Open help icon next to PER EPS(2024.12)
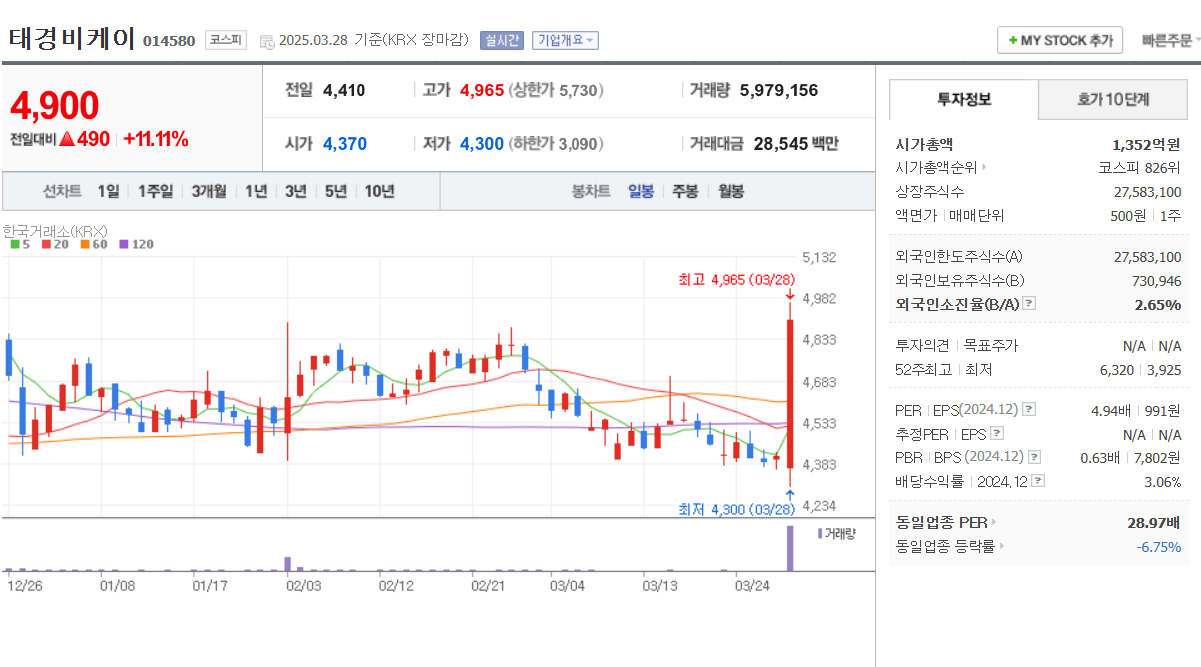1201x667 pixels. (x=1029, y=410)
